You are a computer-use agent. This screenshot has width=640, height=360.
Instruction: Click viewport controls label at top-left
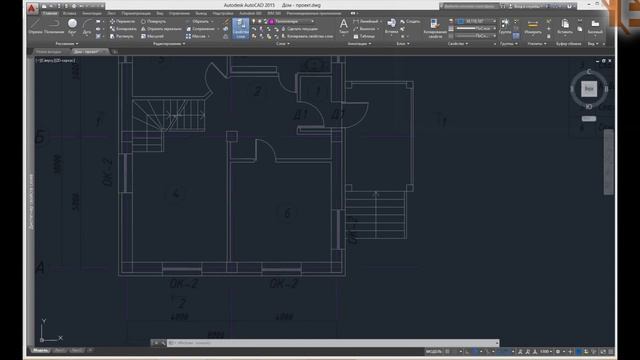click(x=56, y=60)
